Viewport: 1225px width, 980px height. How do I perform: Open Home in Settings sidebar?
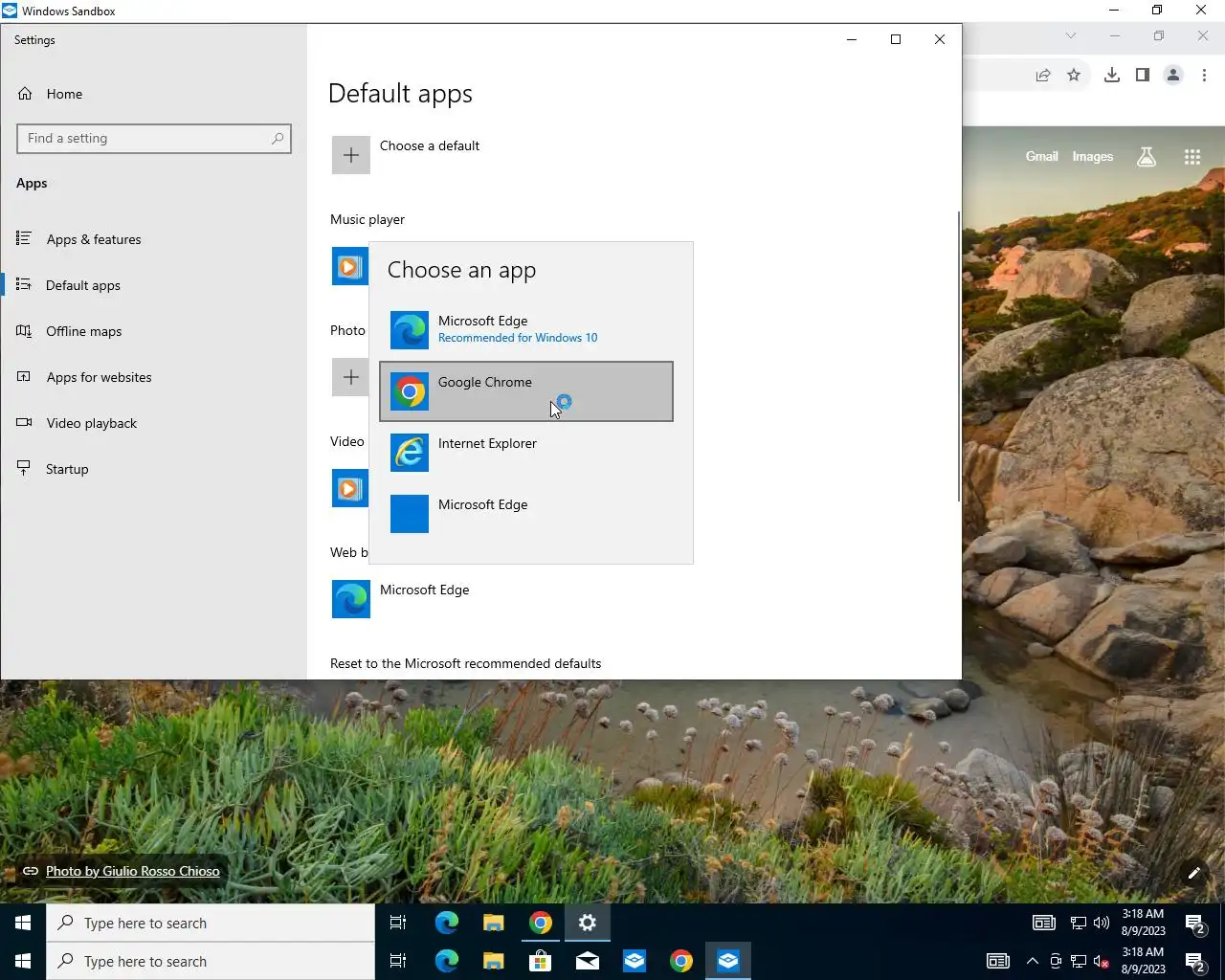coord(153,94)
